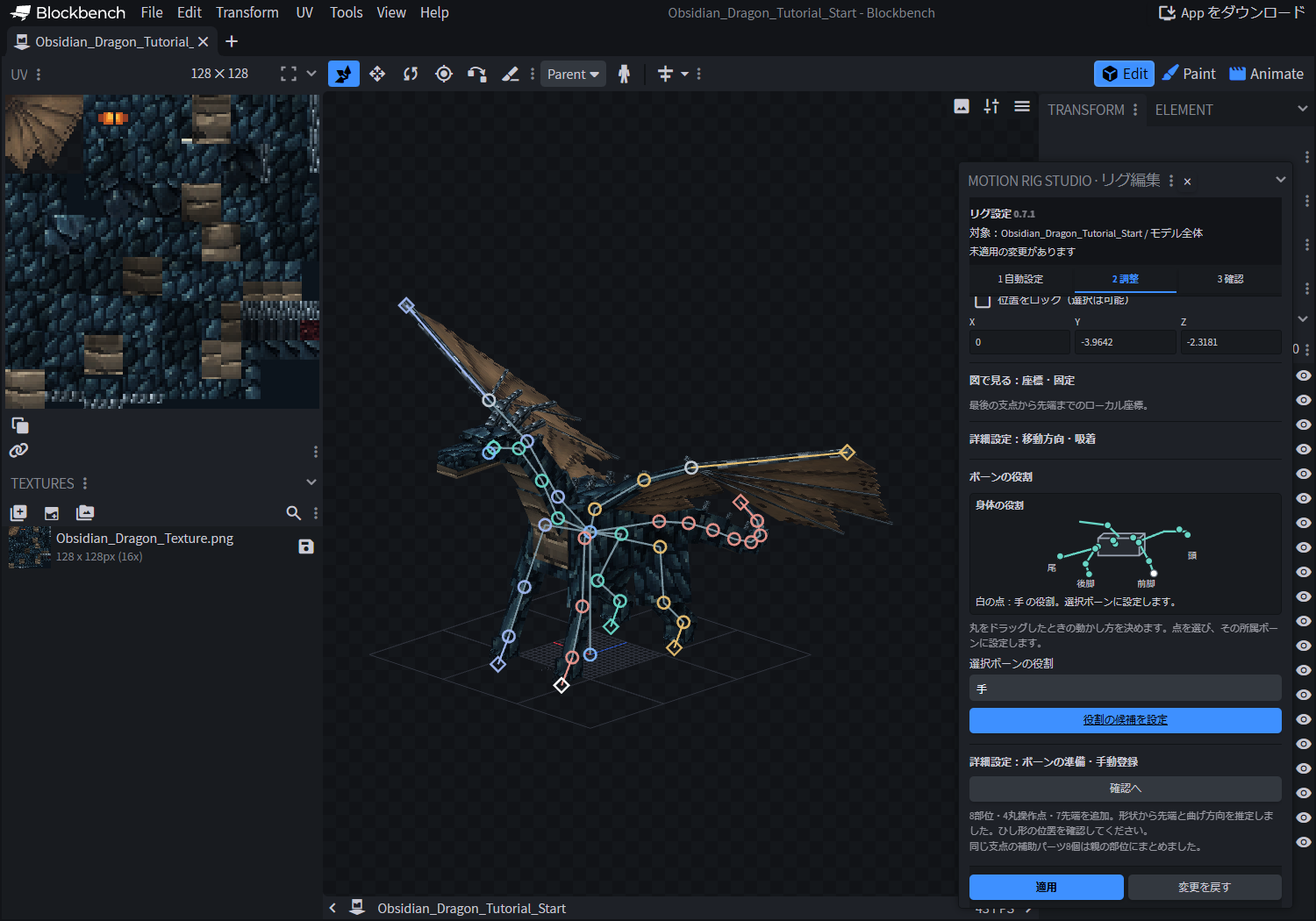Image resolution: width=1316 pixels, height=921 pixels.
Task: Expand the TRANSFORM/ELEMENT panel chevron
Action: 1303,109
